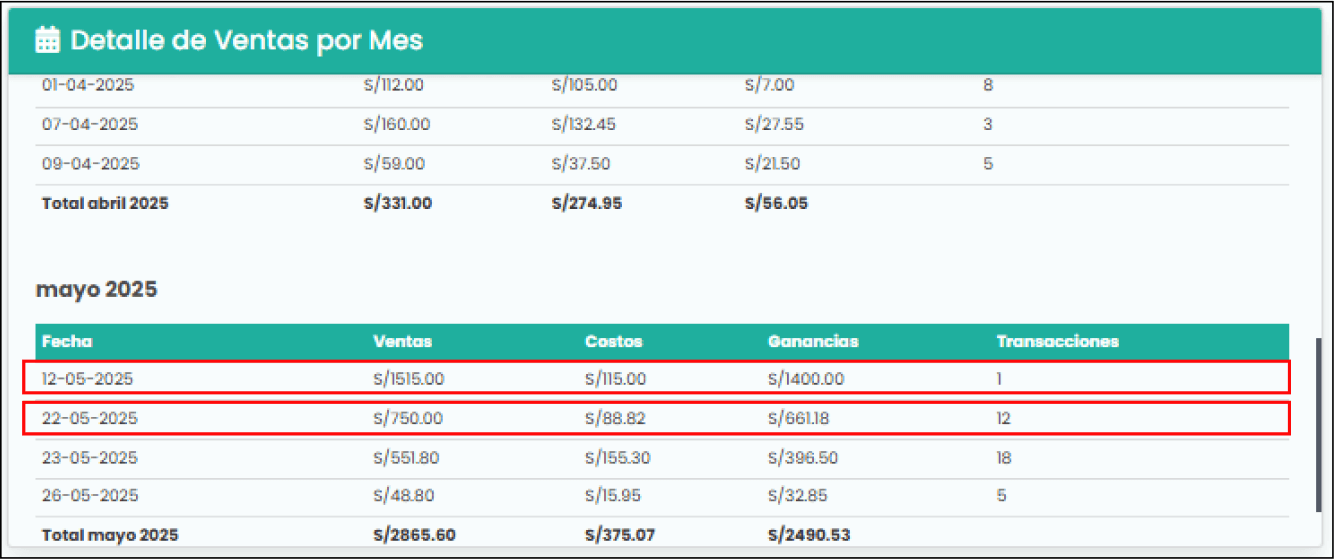Click the 07-04-2025 date cell

[x=90, y=125]
